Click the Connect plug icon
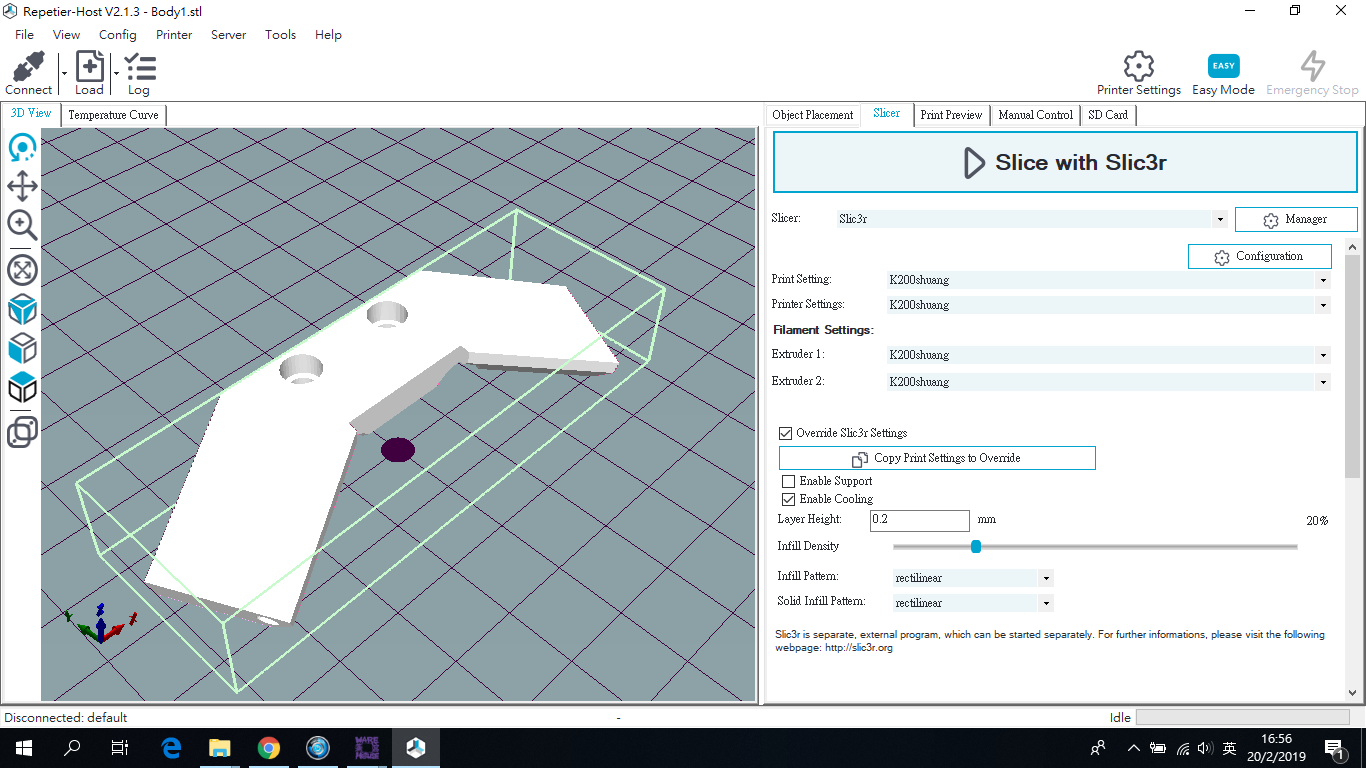1366x768 pixels. pyautogui.click(x=29, y=67)
